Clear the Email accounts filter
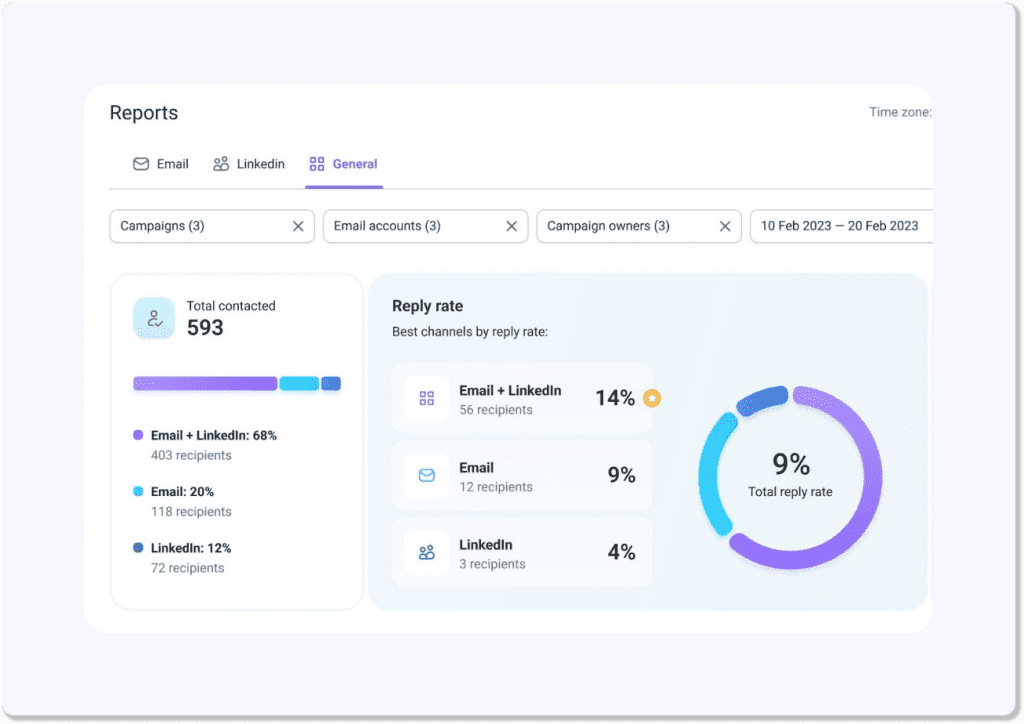 pyautogui.click(x=511, y=226)
